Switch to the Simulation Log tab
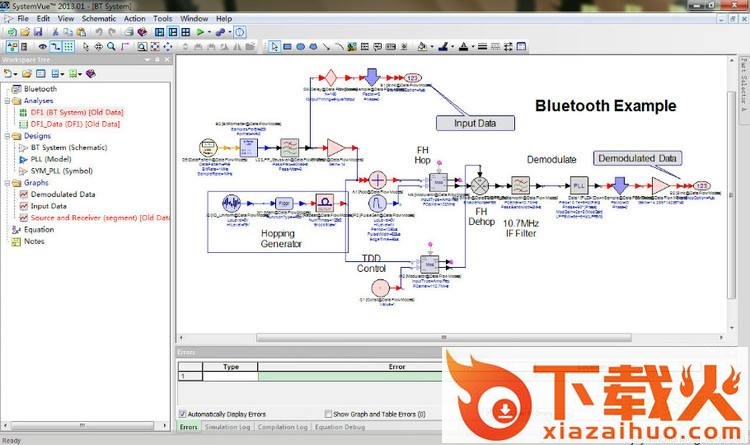750x445 pixels. [x=229, y=428]
